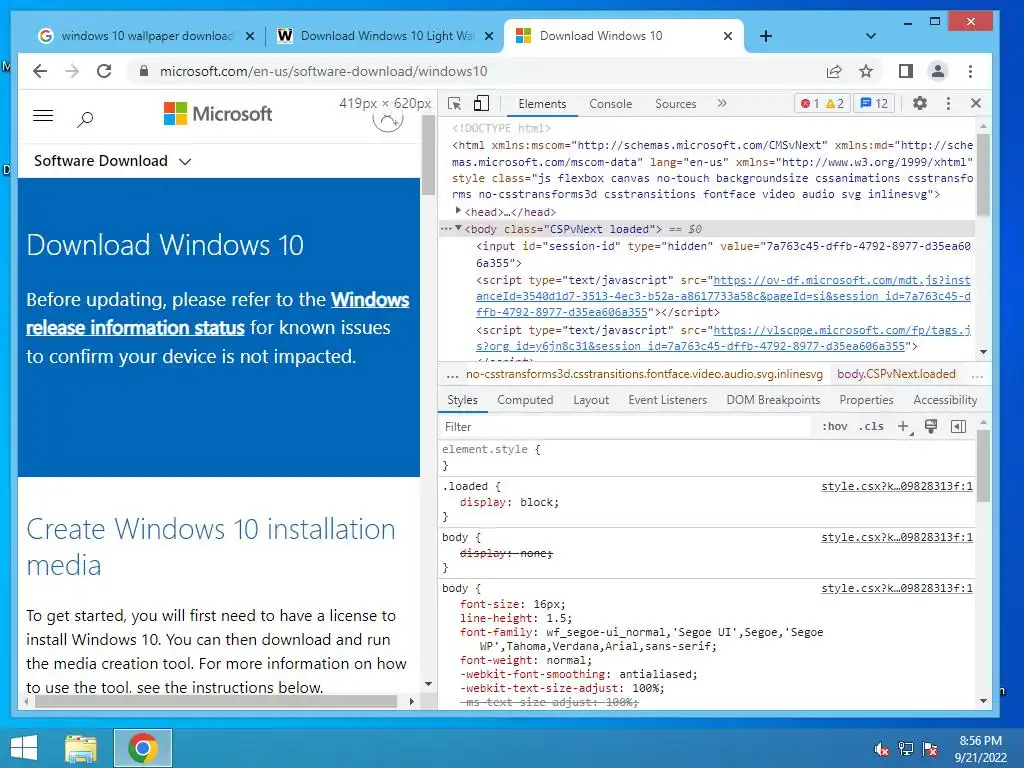This screenshot has height=768, width=1024.
Task: Open a new tab
Action: coord(766,36)
